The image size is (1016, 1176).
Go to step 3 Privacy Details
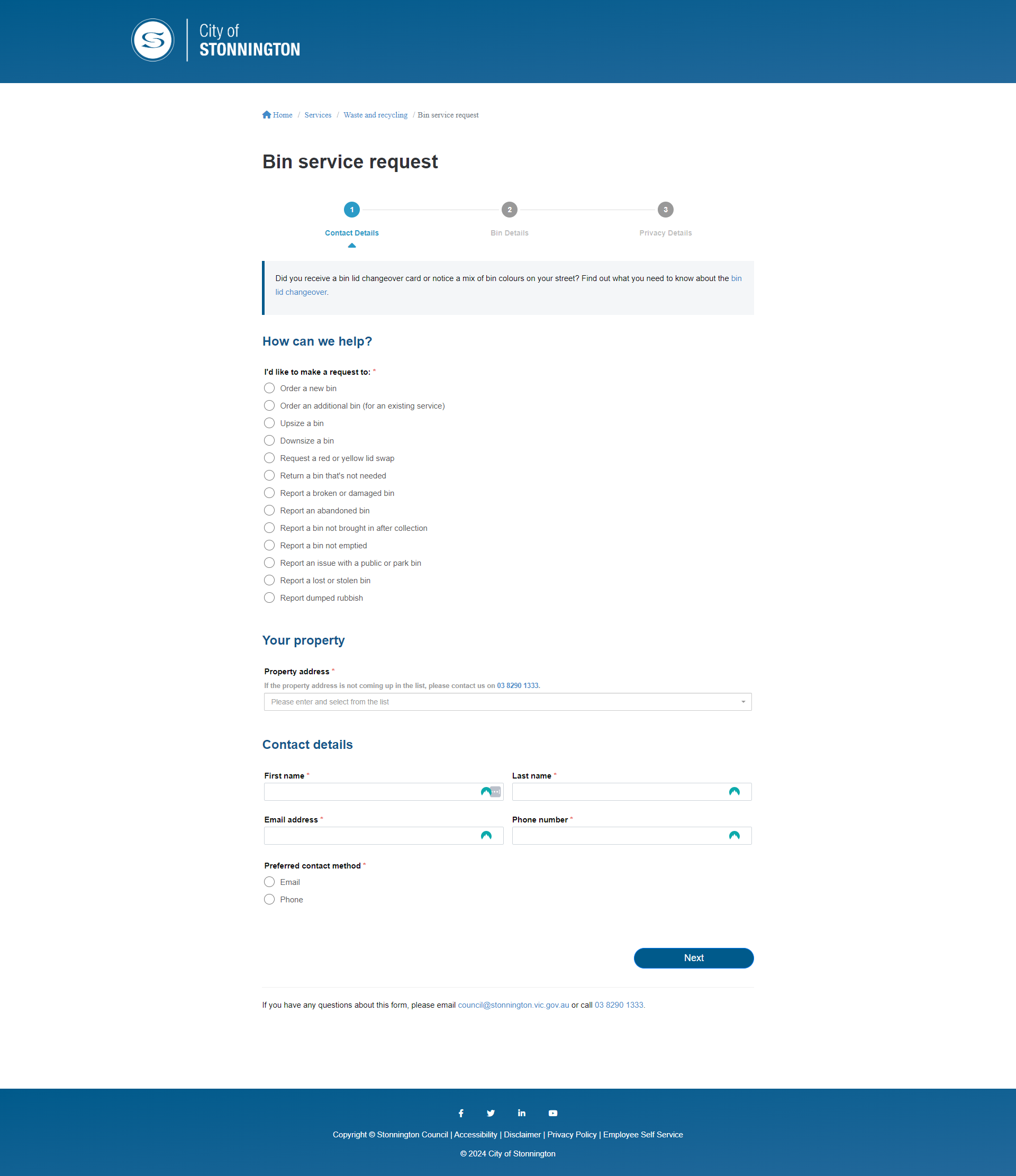(665, 210)
